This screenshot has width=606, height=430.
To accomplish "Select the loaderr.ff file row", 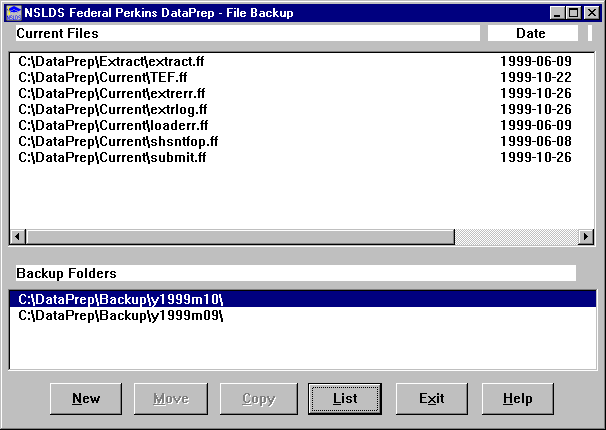I will point(302,126).
